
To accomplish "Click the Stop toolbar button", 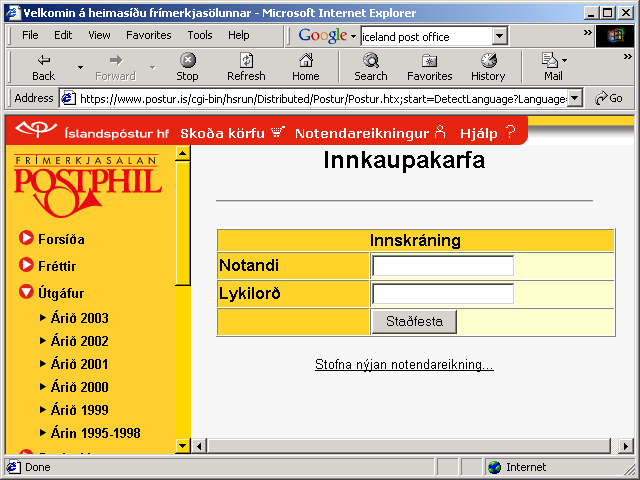I will coord(187,67).
